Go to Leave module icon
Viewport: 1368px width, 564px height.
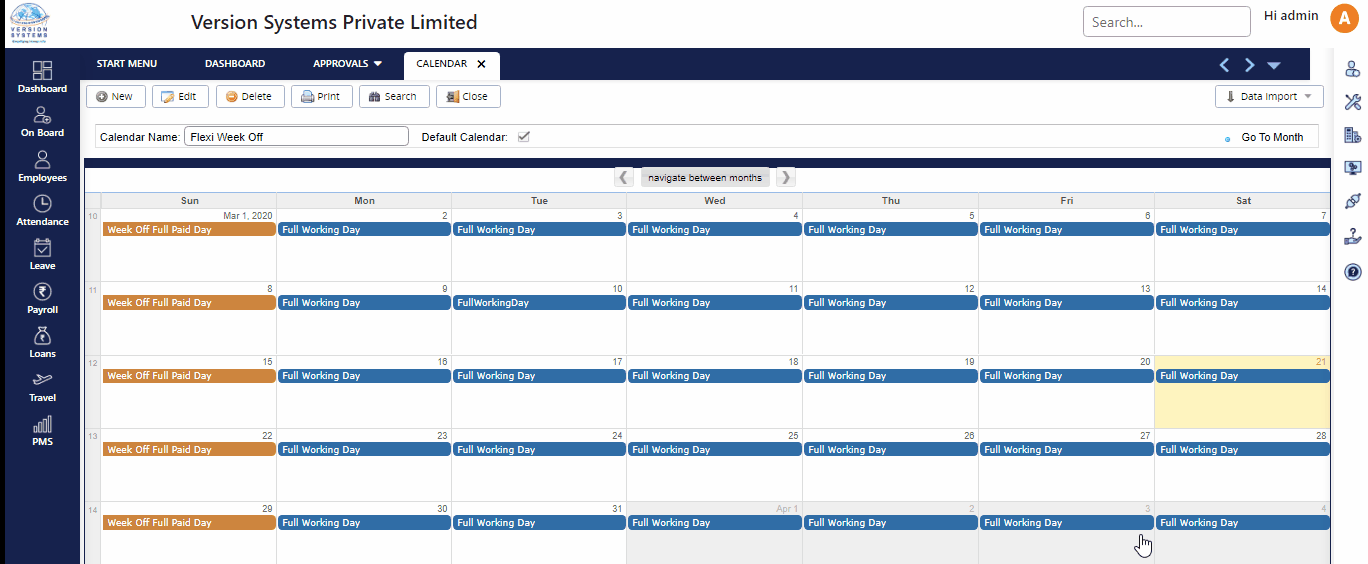[x=42, y=248]
